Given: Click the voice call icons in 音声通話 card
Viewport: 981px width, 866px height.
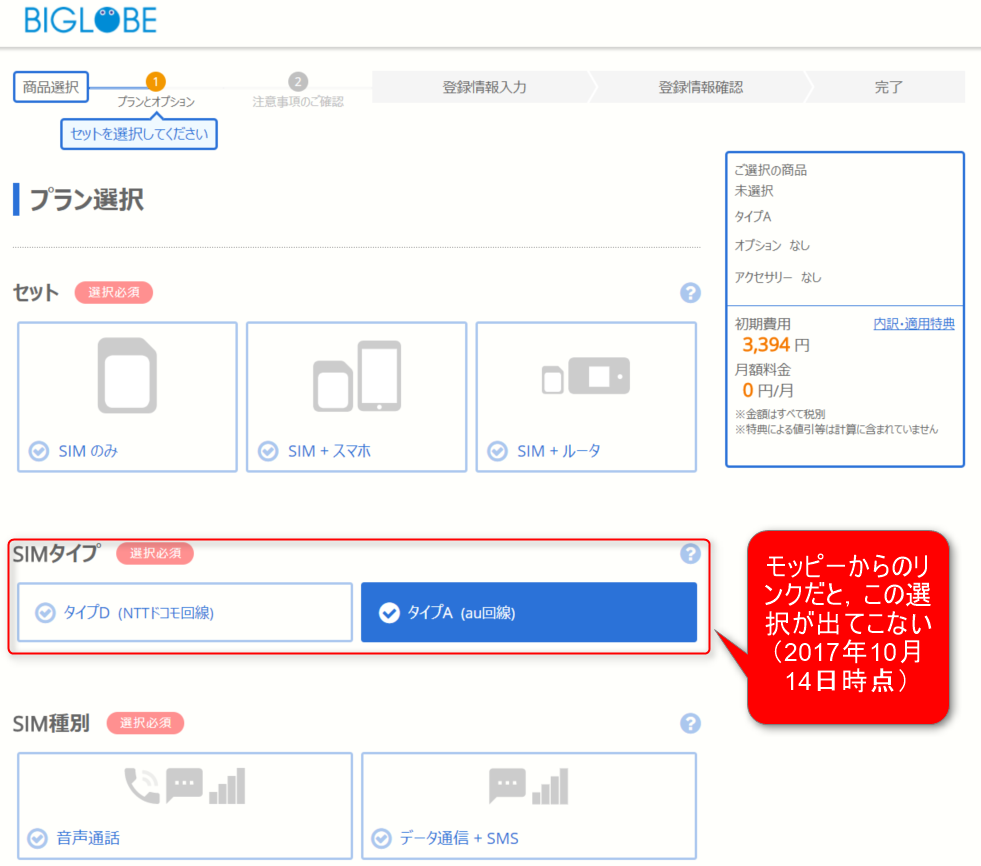Looking at the screenshot, I should click(185, 786).
